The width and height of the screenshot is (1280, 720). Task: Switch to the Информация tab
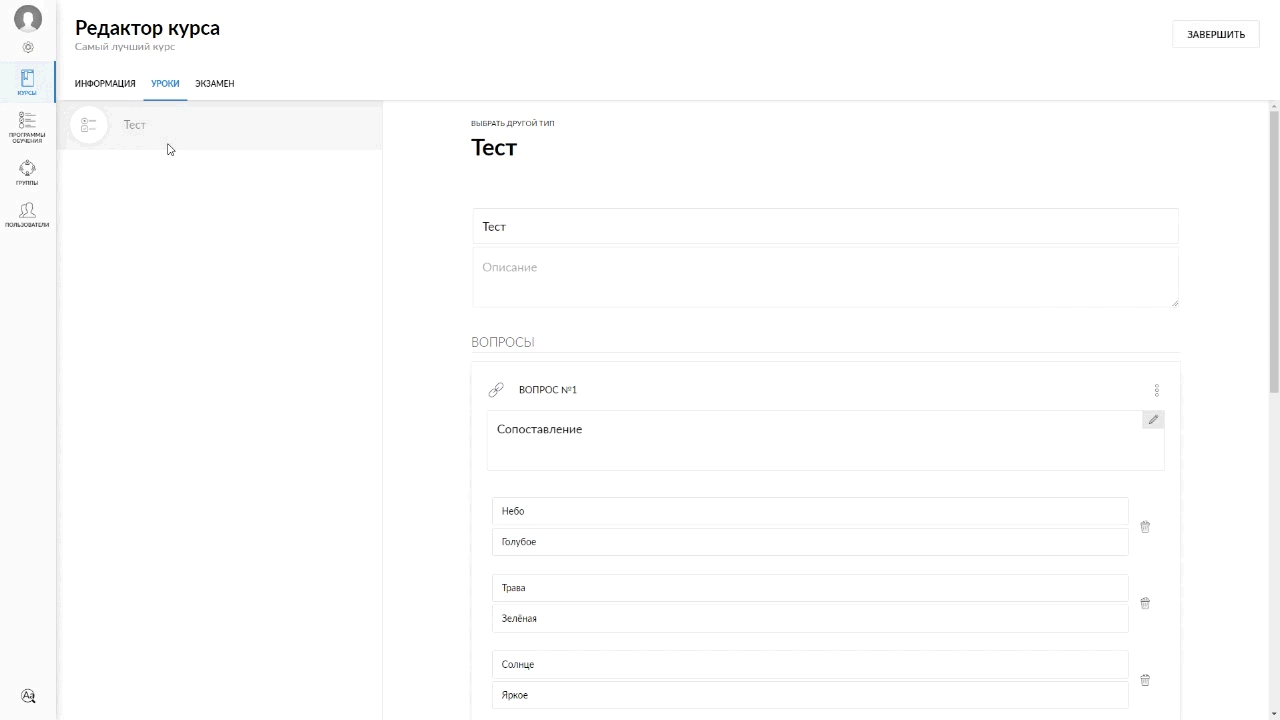[x=105, y=84]
